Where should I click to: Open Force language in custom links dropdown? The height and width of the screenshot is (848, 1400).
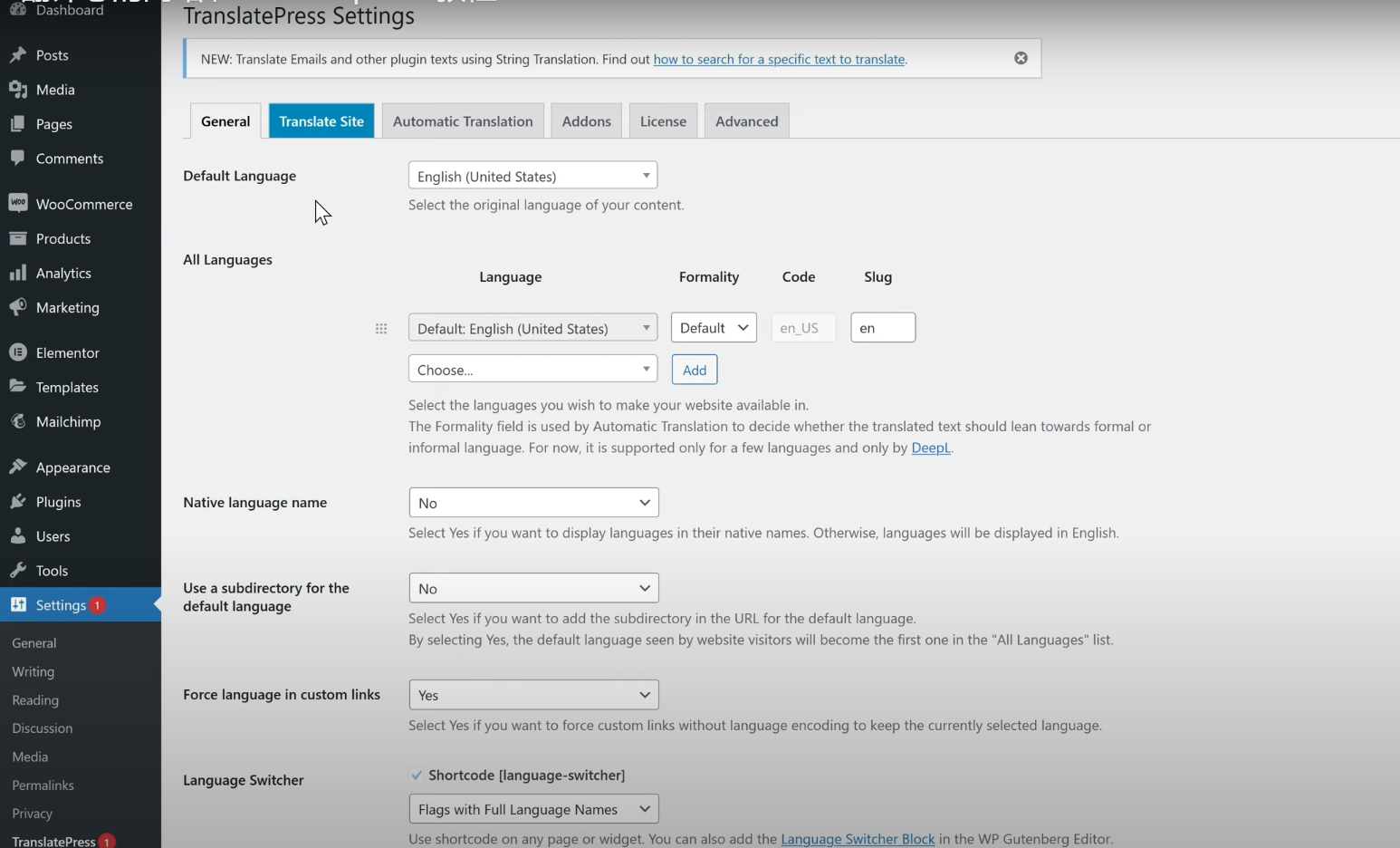pos(533,695)
